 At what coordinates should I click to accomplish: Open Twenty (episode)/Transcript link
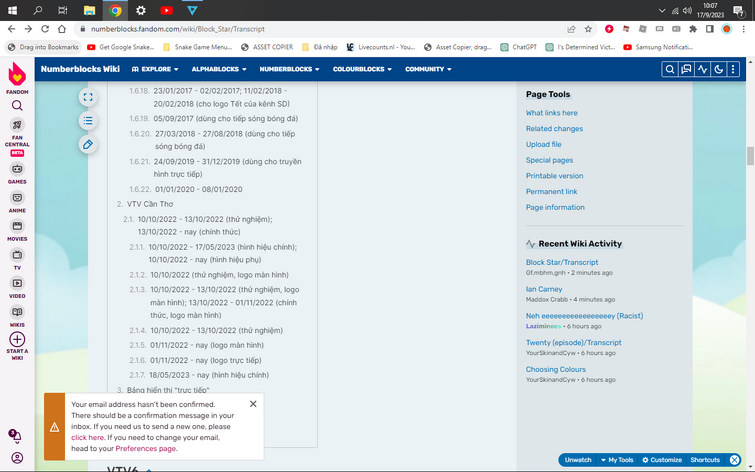click(x=573, y=342)
